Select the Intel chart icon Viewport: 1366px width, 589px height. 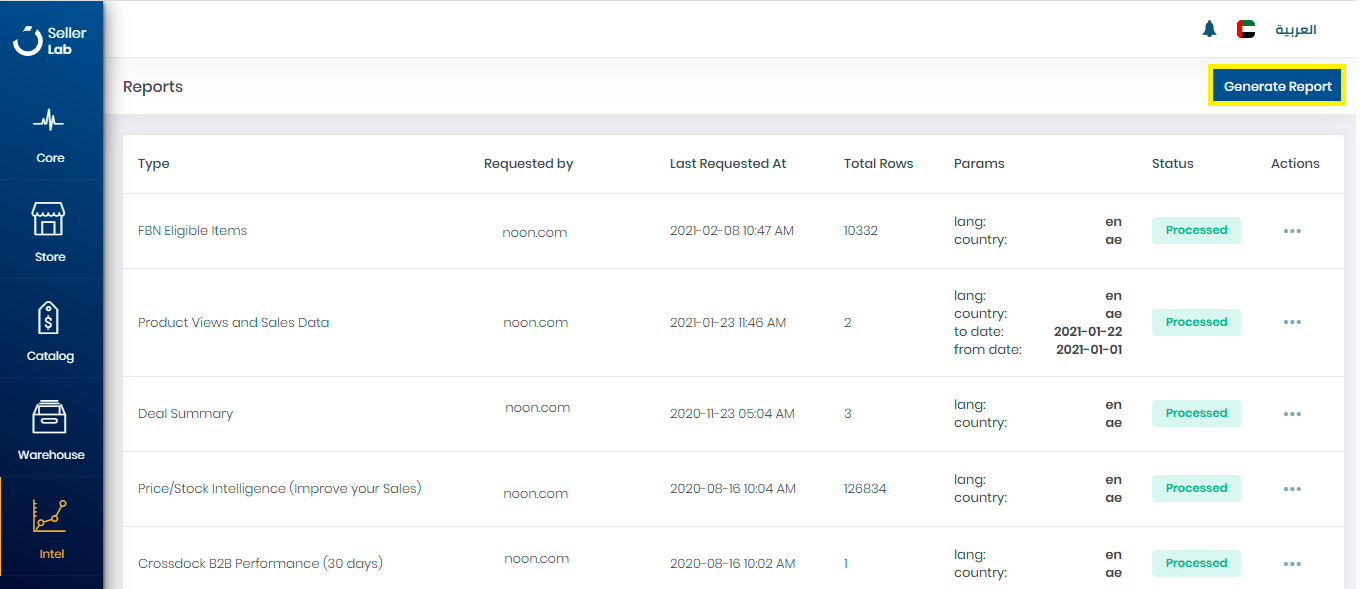pyautogui.click(x=50, y=517)
